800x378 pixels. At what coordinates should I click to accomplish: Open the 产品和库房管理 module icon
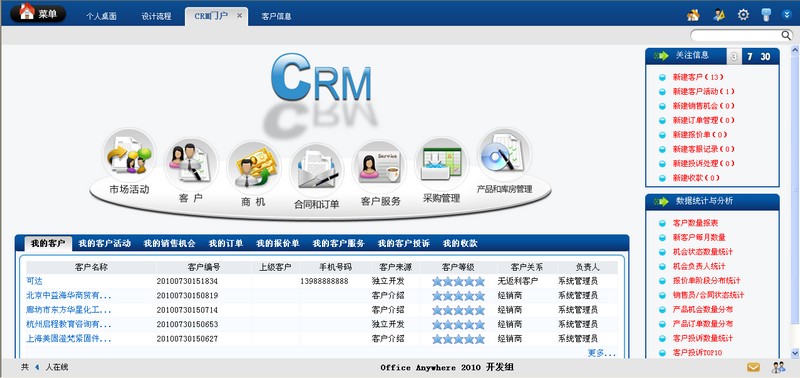(x=504, y=155)
